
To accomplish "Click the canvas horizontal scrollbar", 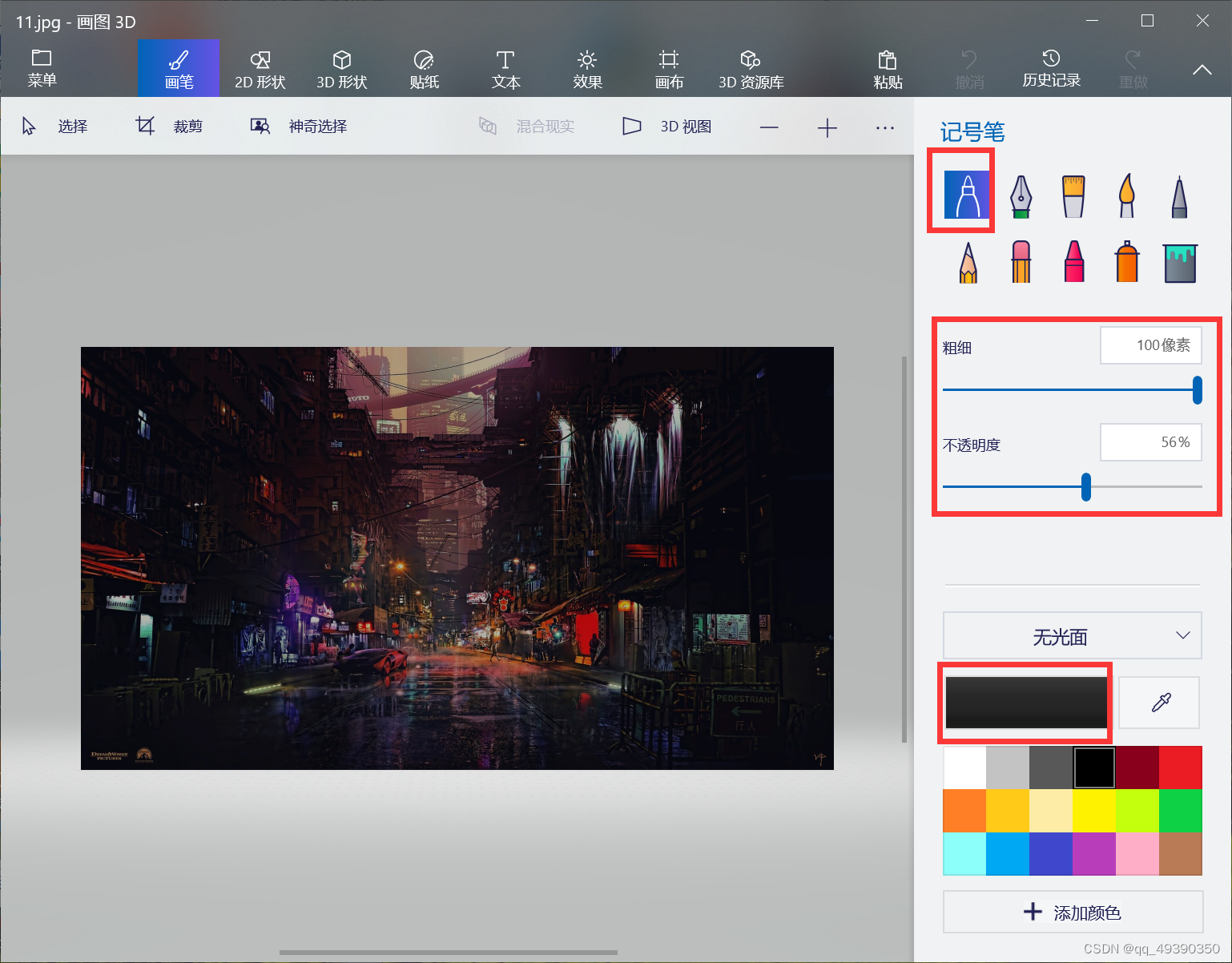I will [449, 953].
